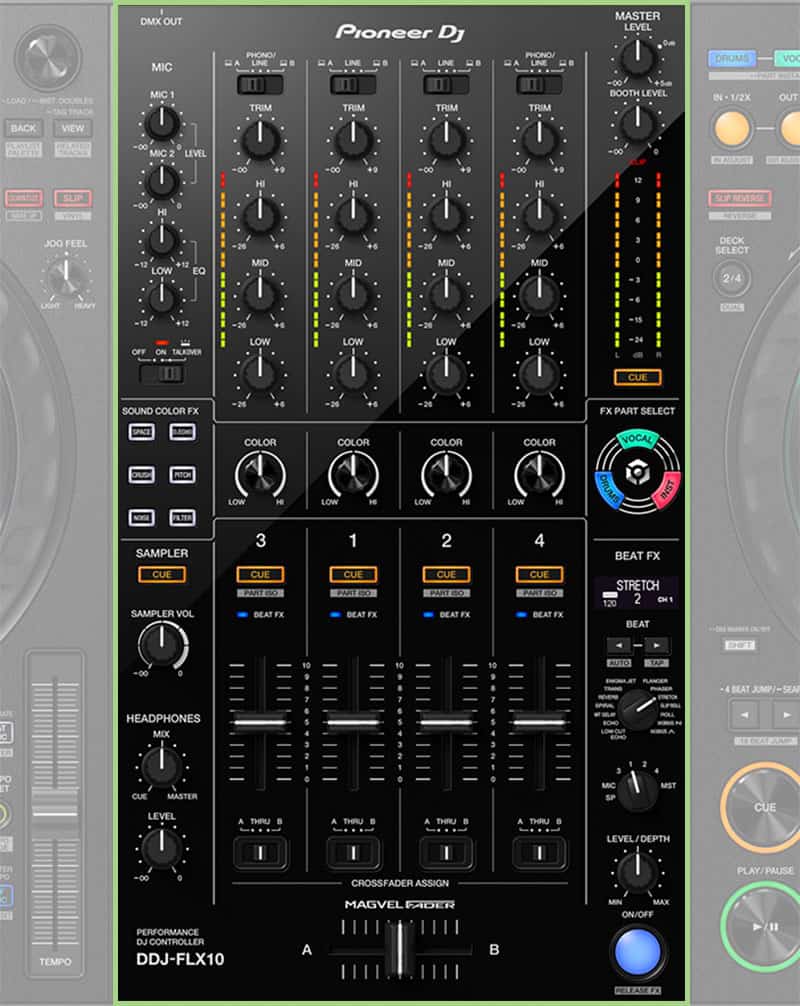This screenshot has height=1006, width=800.
Task: Toggle channel 2 LINE input selector switch
Action: [x=446, y=84]
